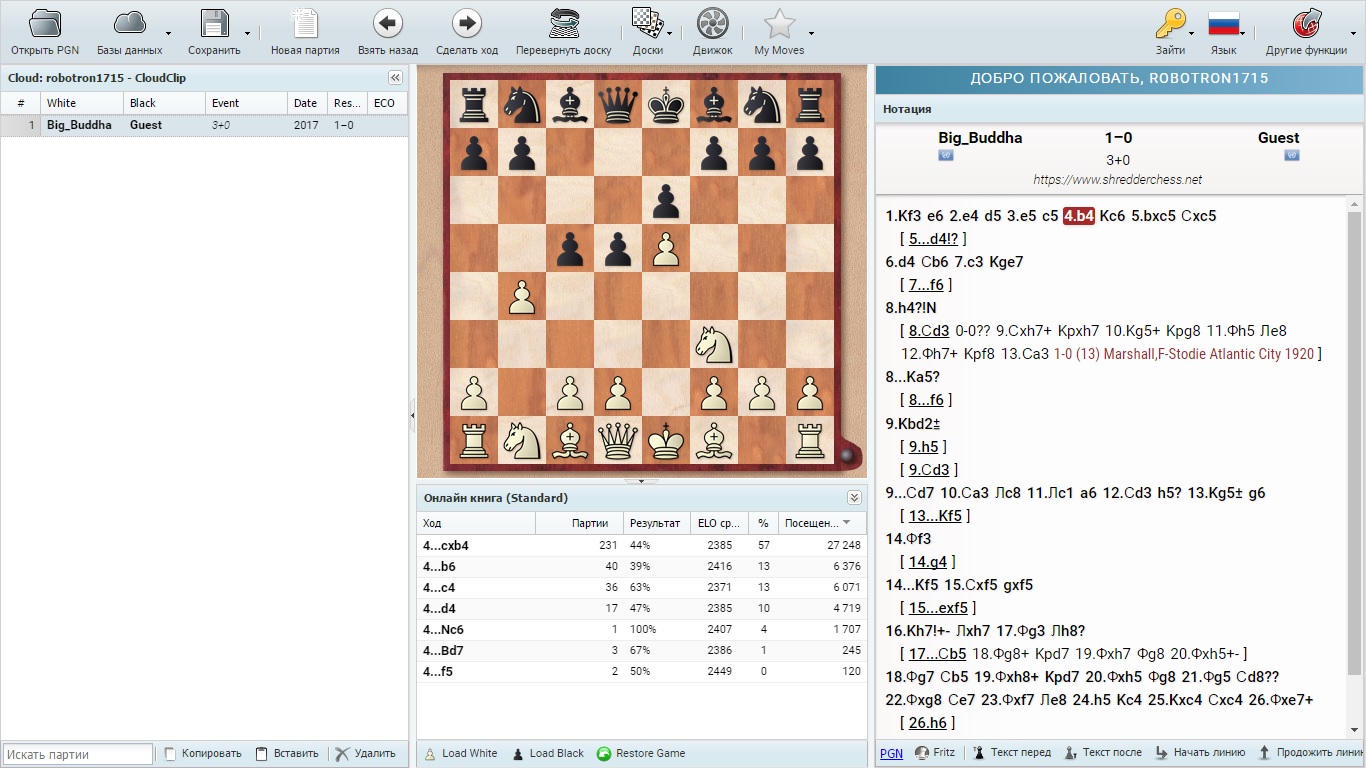This screenshot has width=1366, height=768.
Task: Click the Искать партии search field
Action: coord(78,754)
